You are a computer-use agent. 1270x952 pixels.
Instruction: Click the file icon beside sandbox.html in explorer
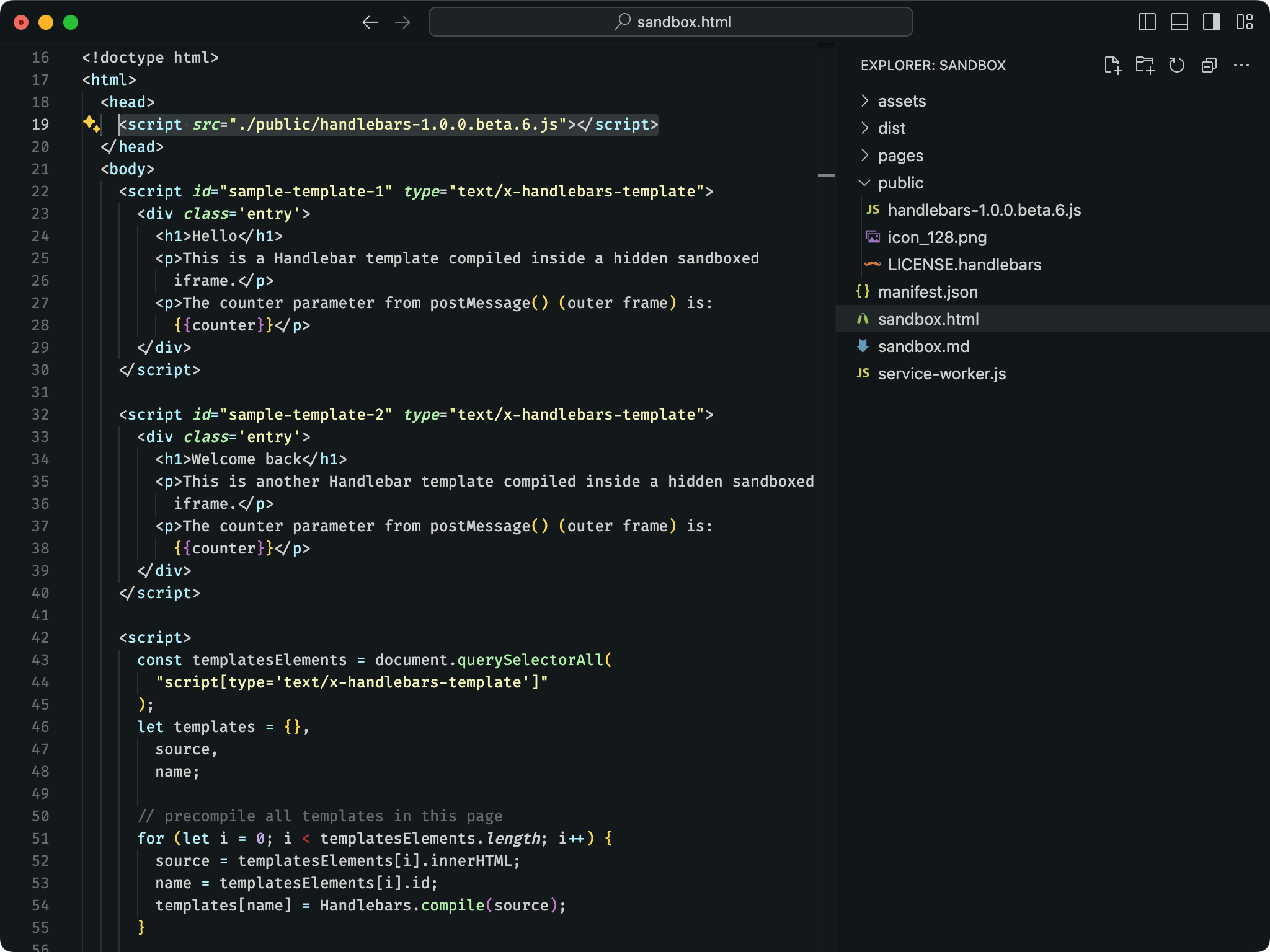point(863,319)
